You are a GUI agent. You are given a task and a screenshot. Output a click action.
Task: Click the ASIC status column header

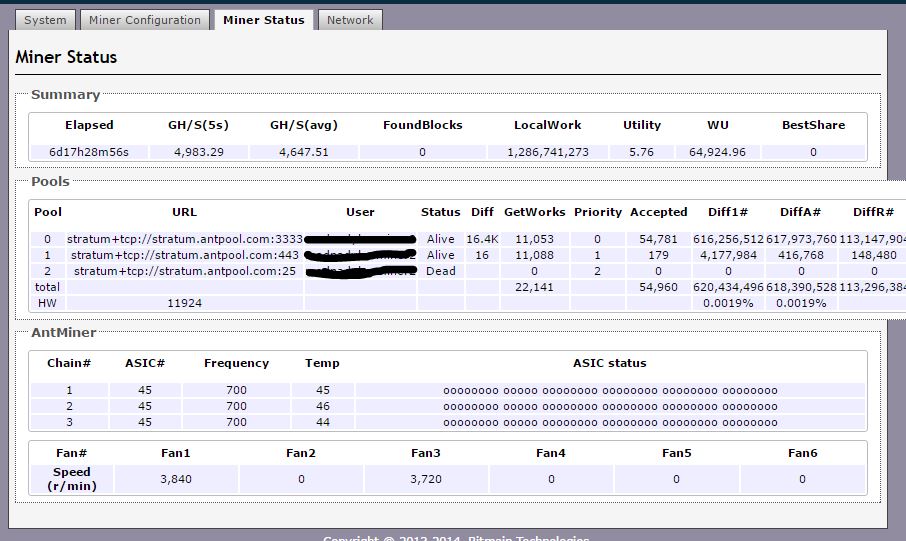point(609,363)
